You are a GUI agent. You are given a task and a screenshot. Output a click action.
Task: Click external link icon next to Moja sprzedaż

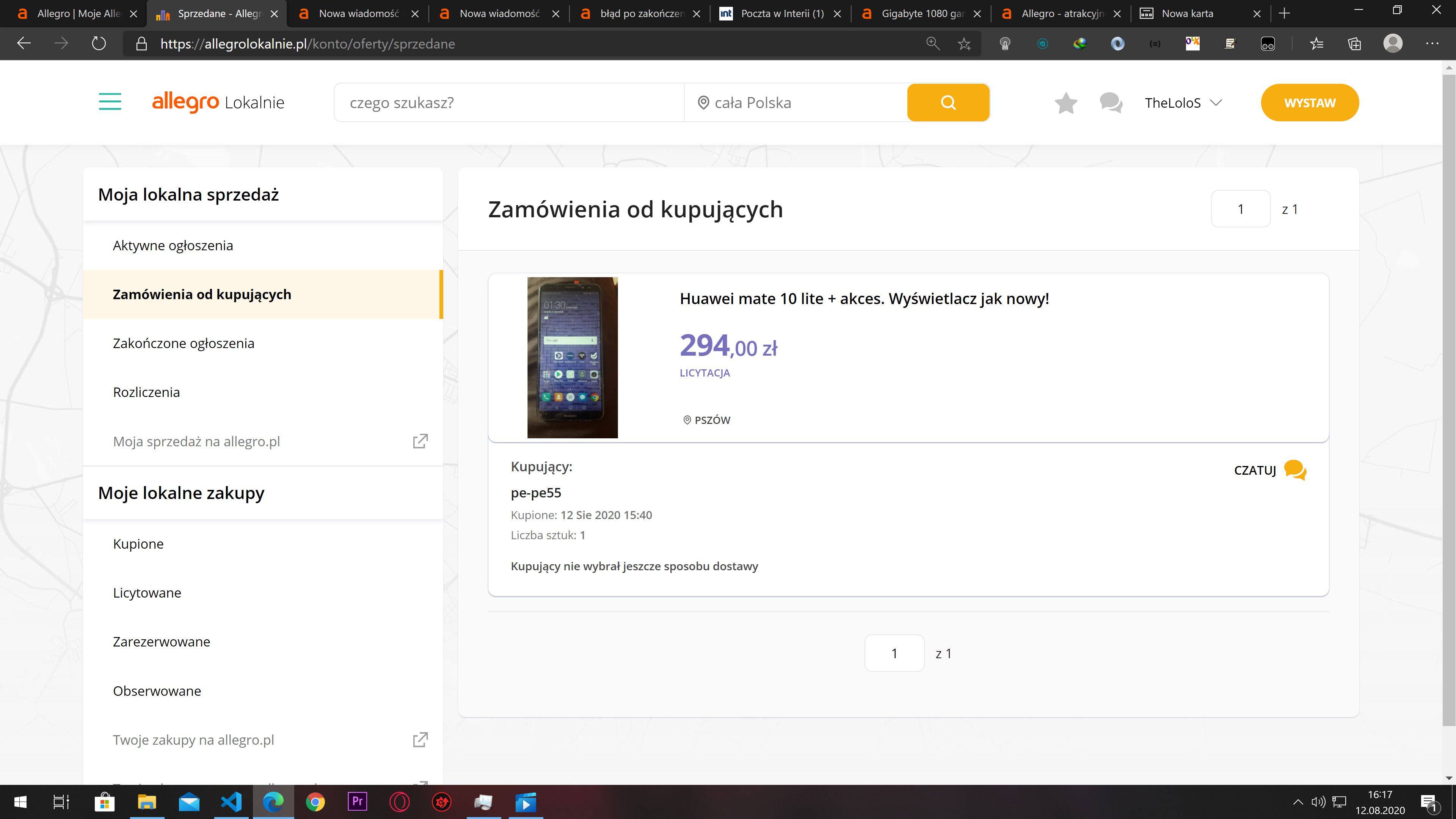420,441
